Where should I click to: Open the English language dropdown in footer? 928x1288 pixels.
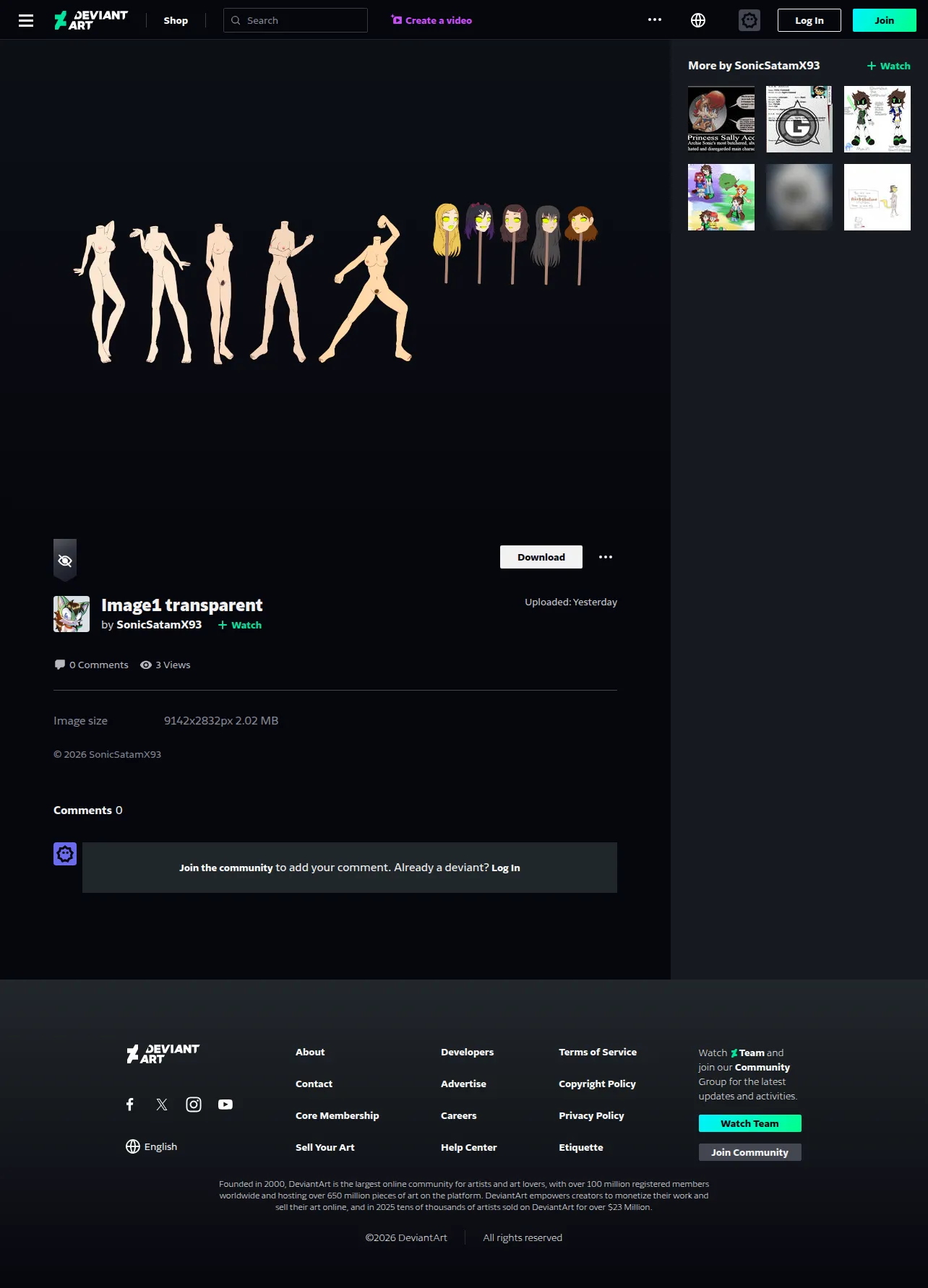tap(152, 1146)
